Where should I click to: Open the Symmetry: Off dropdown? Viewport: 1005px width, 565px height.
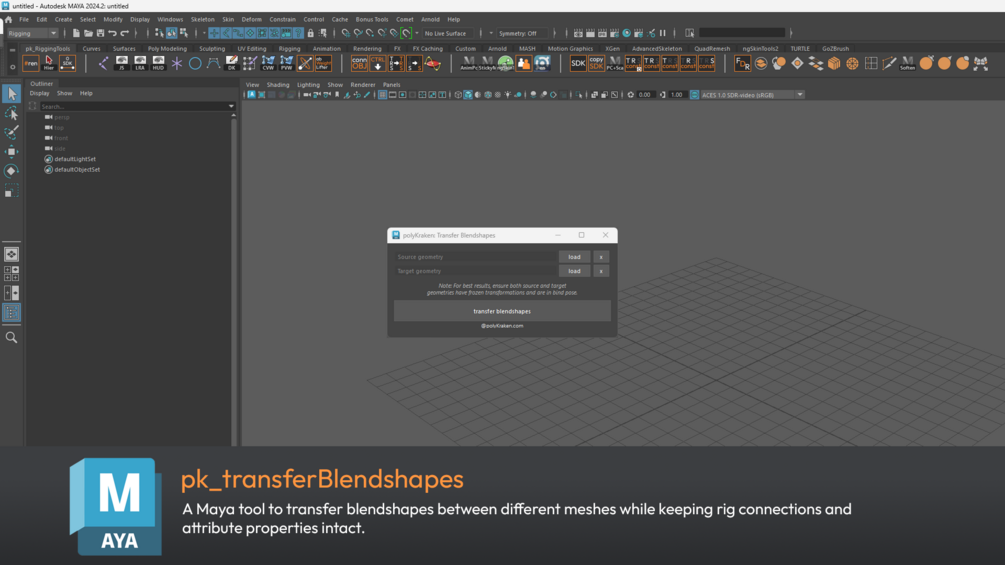523,33
